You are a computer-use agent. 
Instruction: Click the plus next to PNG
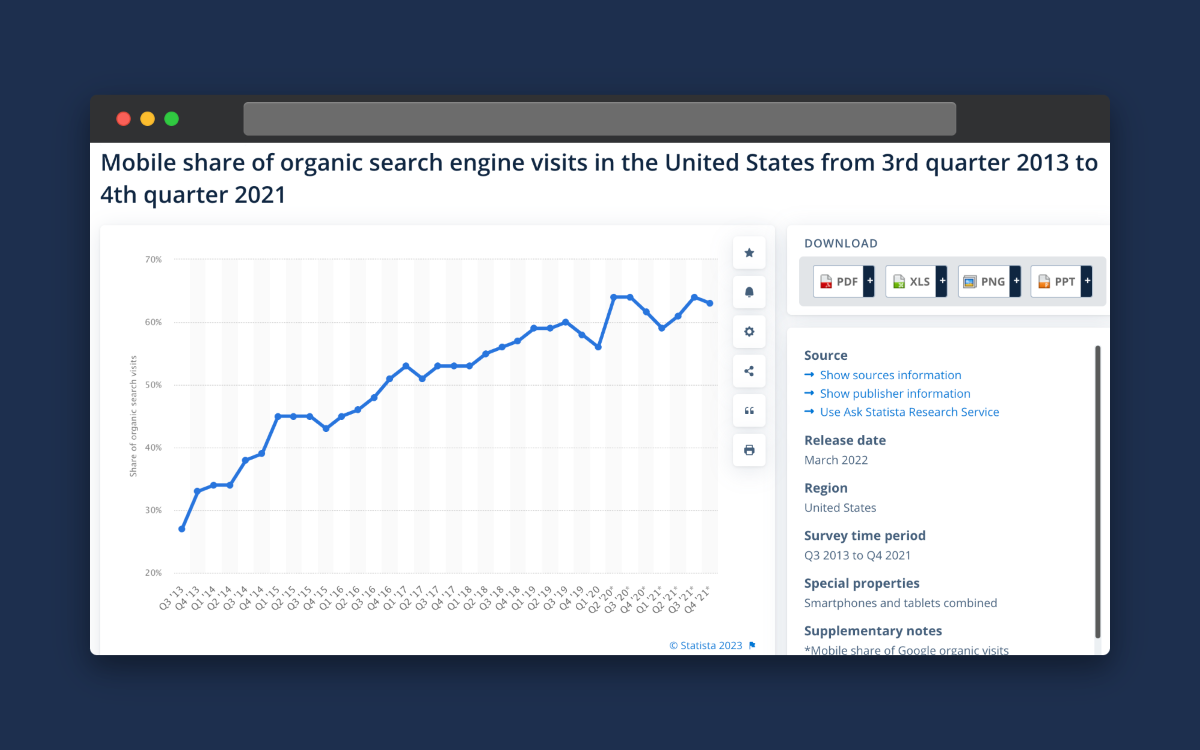point(1015,282)
